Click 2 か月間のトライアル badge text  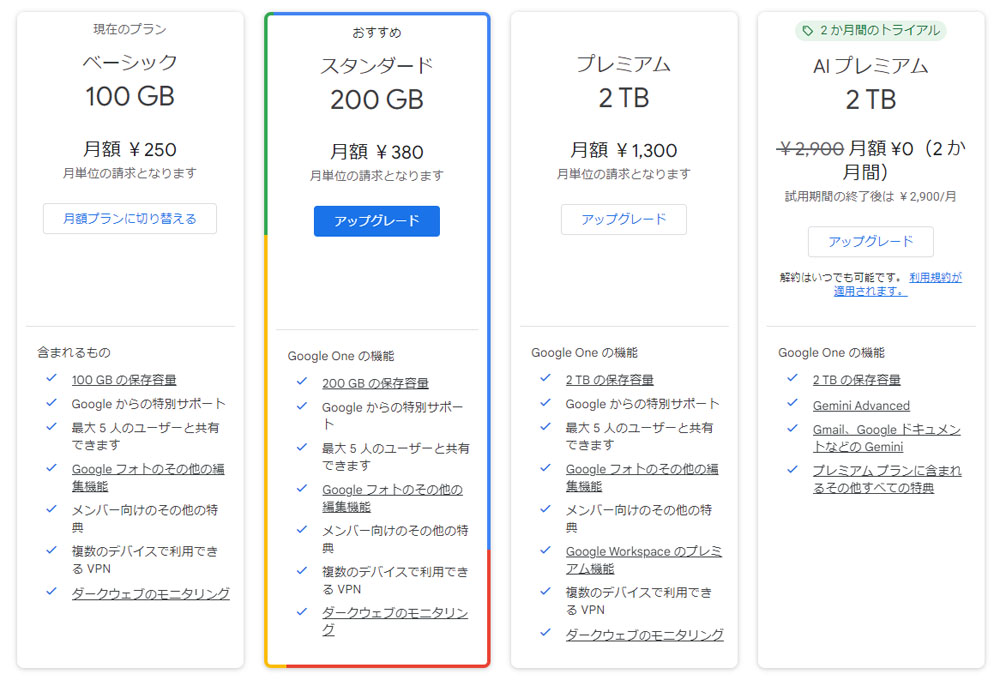click(x=879, y=31)
